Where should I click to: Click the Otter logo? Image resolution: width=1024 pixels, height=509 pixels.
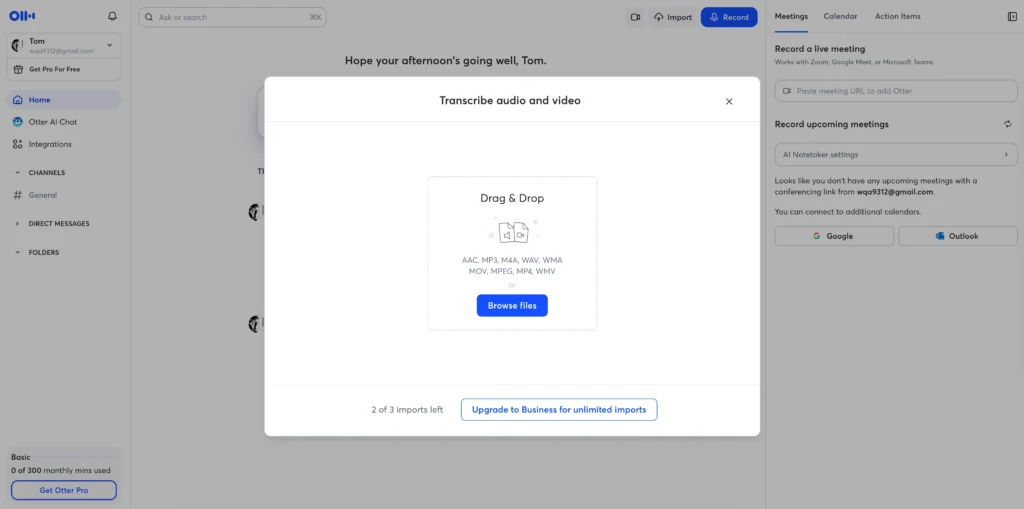(22, 16)
